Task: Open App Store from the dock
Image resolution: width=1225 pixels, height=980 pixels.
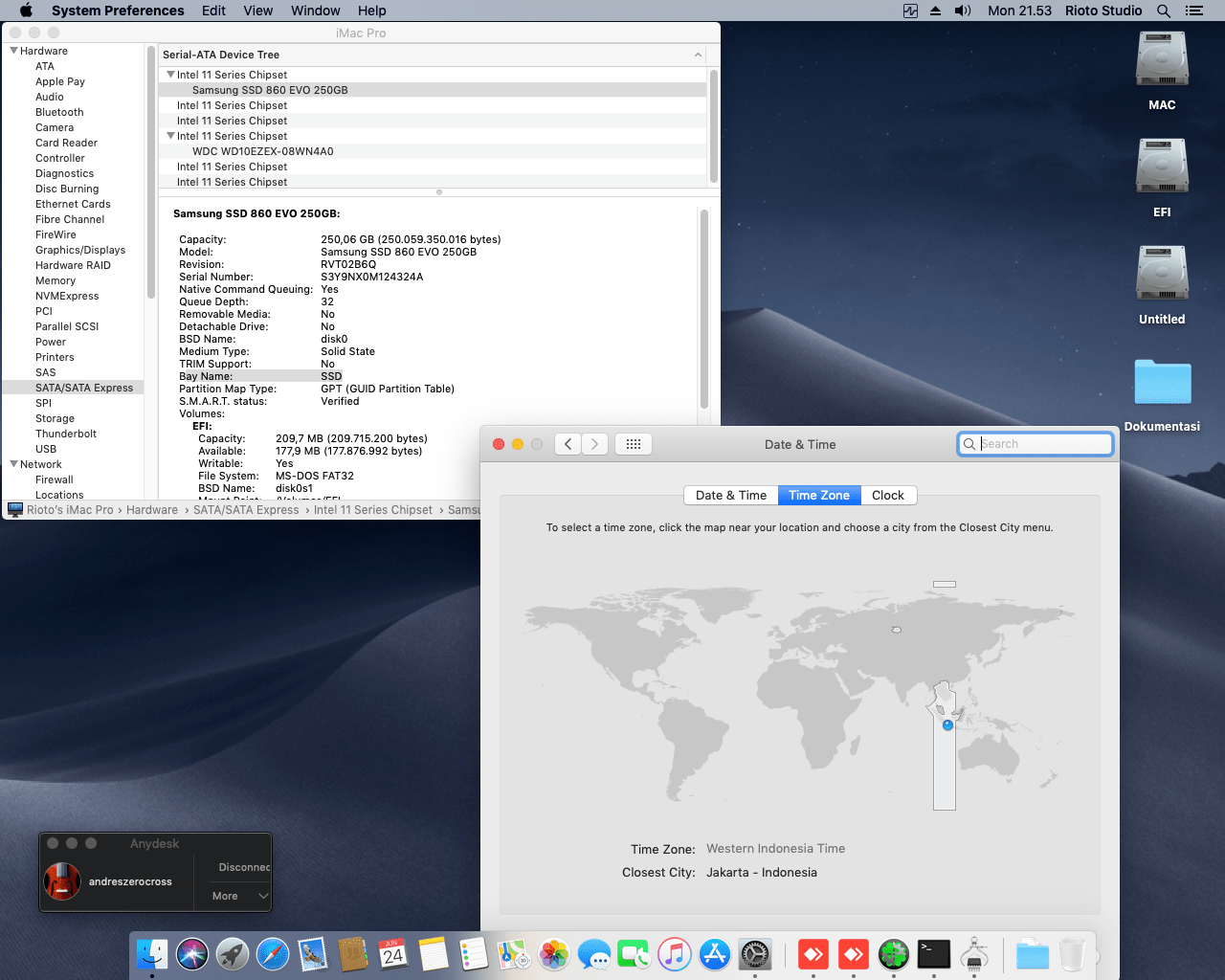Action: [x=715, y=954]
